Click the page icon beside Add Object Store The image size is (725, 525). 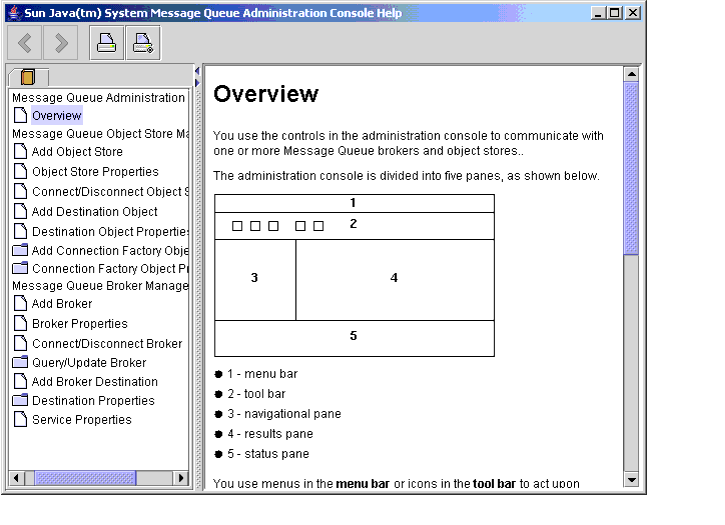coord(20,151)
